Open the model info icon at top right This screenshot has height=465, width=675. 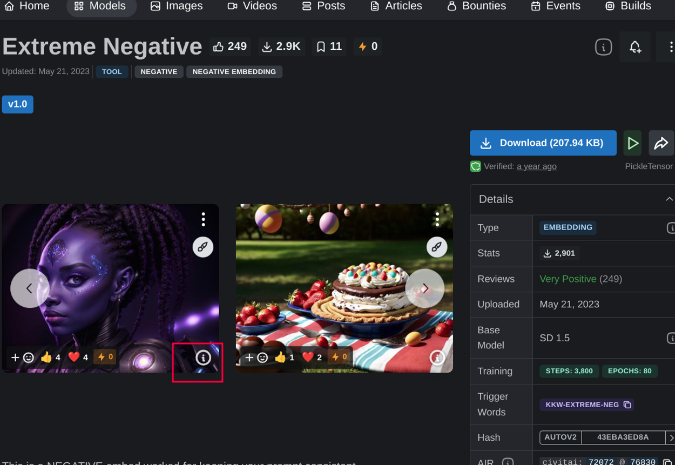click(x=603, y=47)
